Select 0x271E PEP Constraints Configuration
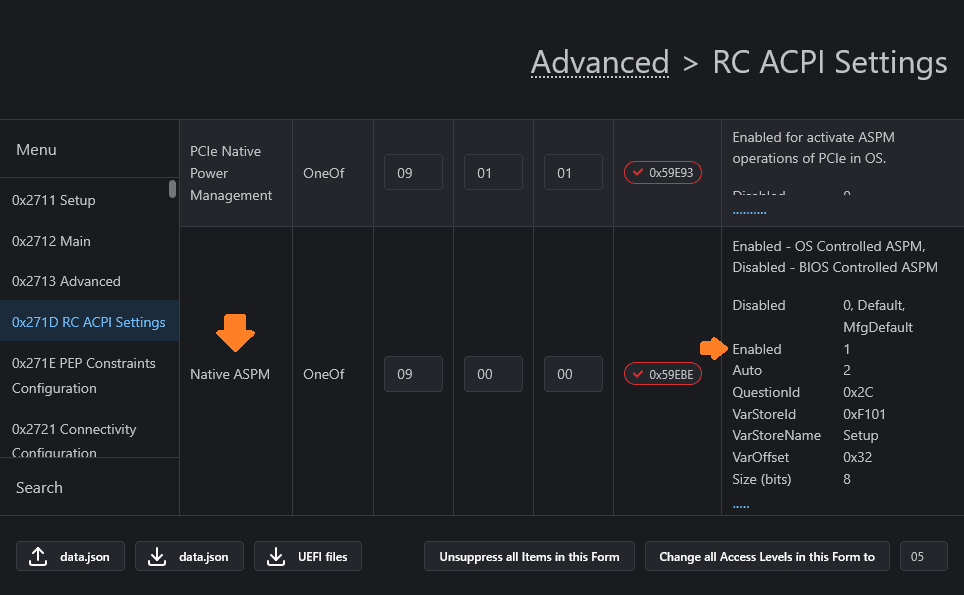The height and width of the screenshot is (595, 964). pos(84,375)
